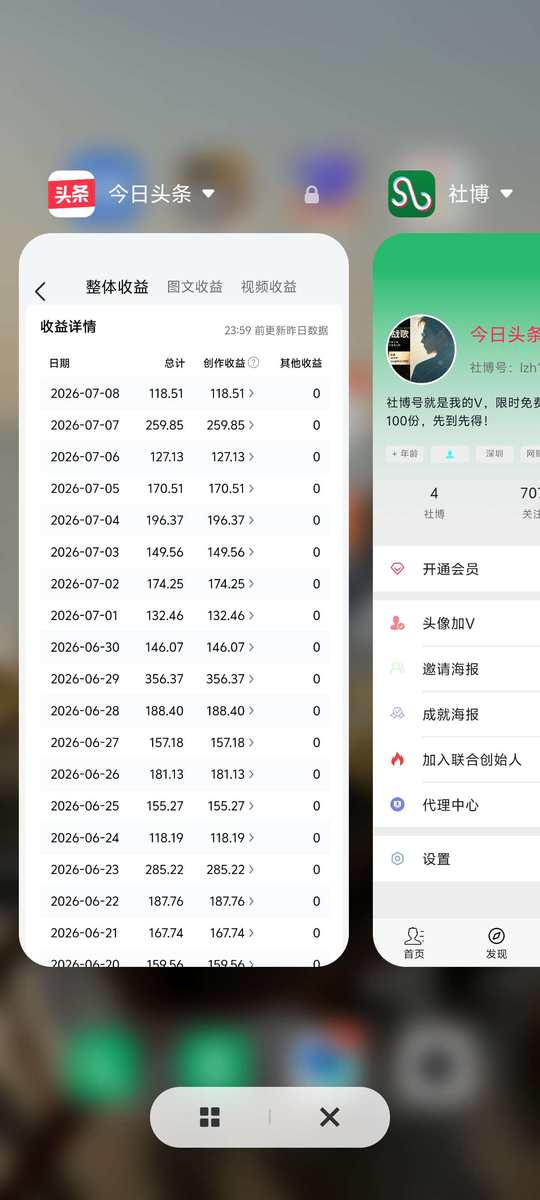The width and height of the screenshot is (540, 1200).
Task: Tap the 加入联合创始人 flame icon
Action: point(397,760)
